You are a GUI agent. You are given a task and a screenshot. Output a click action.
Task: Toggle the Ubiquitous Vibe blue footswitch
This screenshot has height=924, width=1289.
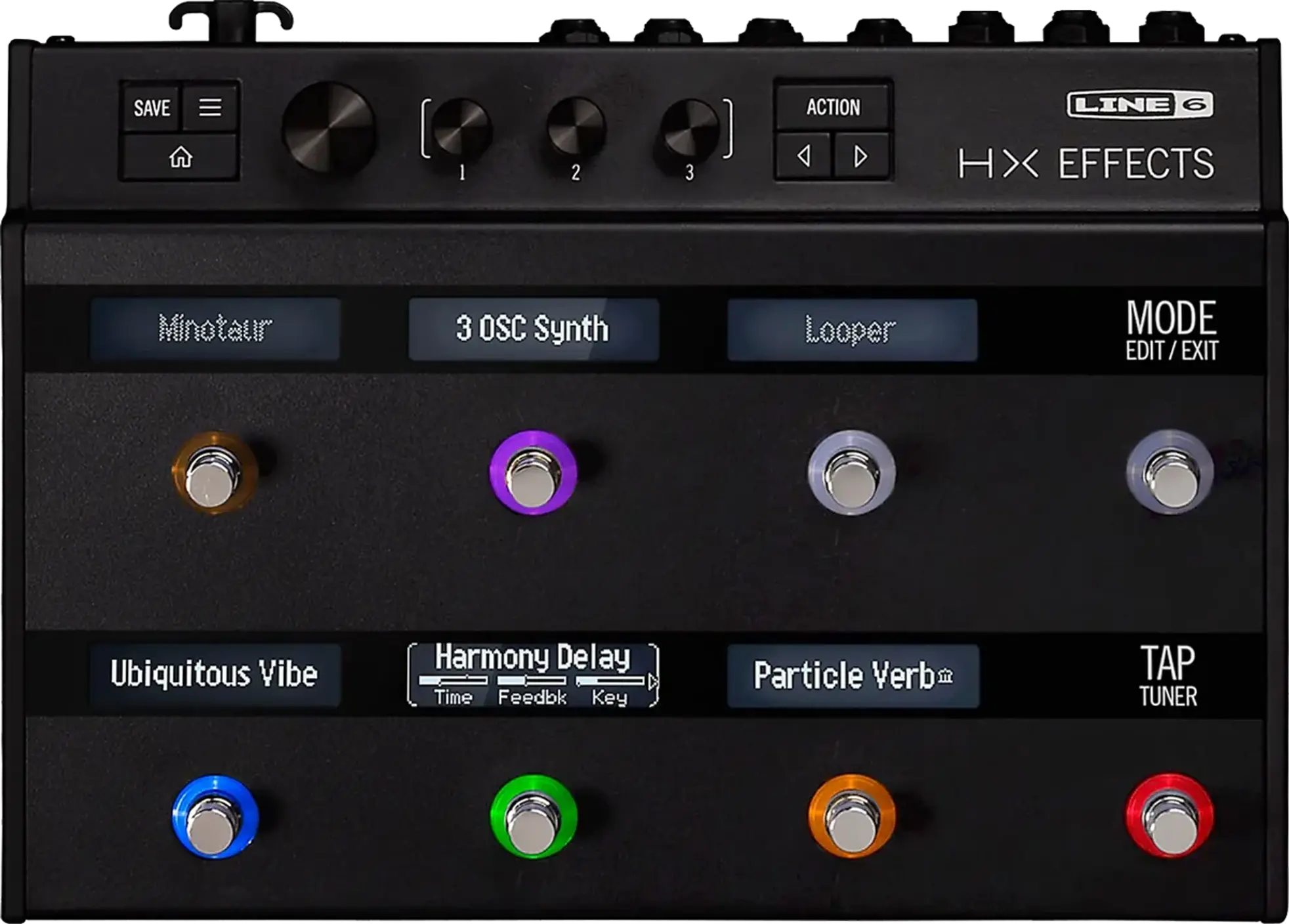215,817
